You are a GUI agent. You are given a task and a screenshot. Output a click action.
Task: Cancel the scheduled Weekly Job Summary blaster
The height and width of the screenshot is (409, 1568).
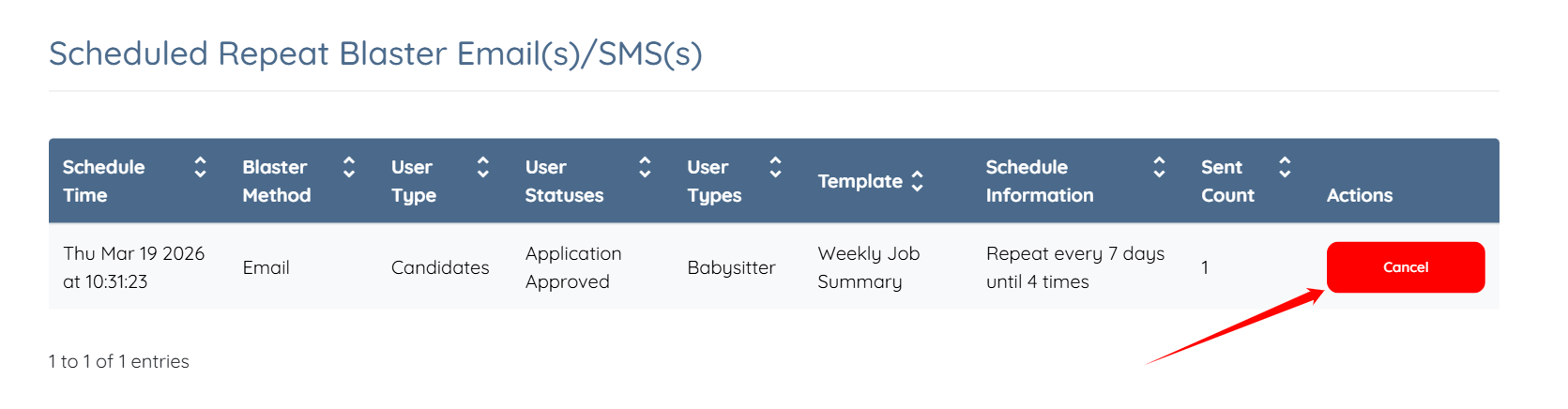(x=1405, y=267)
